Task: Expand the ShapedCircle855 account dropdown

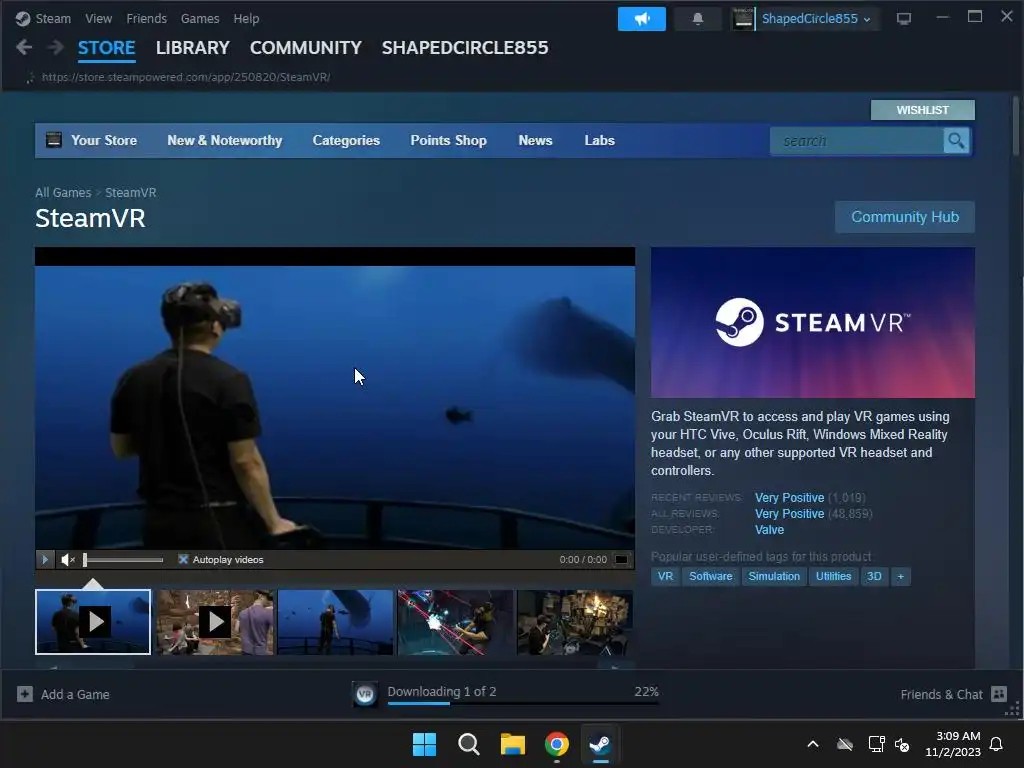Action: click(867, 20)
